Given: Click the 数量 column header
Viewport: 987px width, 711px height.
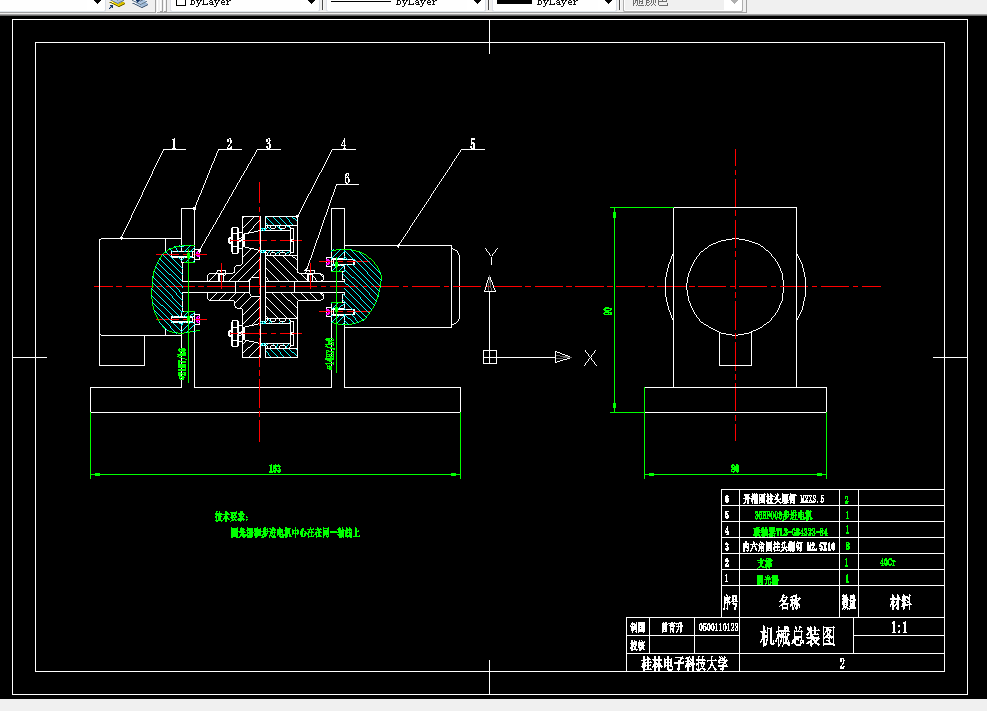Looking at the screenshot, I should (x=849, y=603).
